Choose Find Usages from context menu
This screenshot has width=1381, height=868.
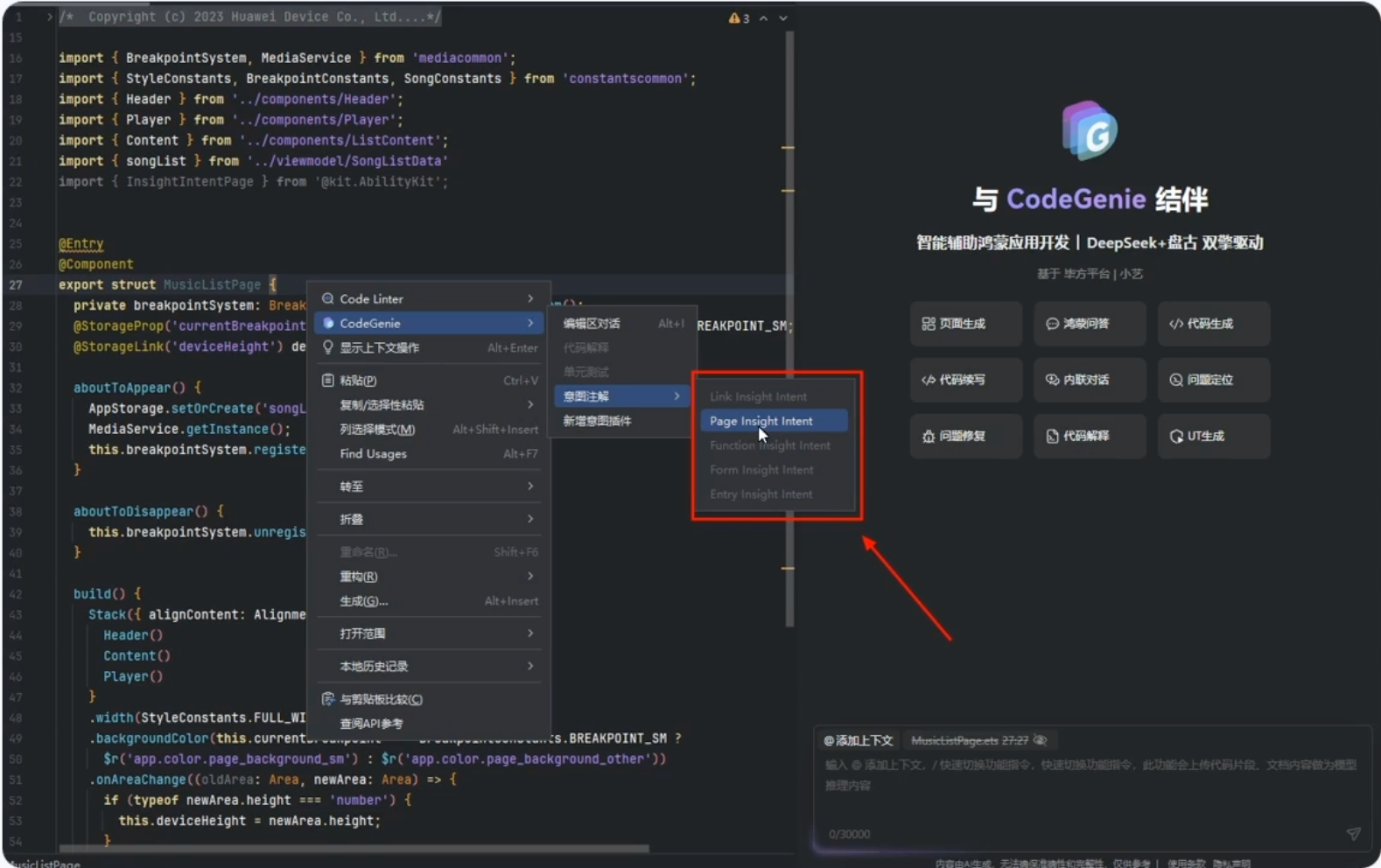tap(429, 454)
